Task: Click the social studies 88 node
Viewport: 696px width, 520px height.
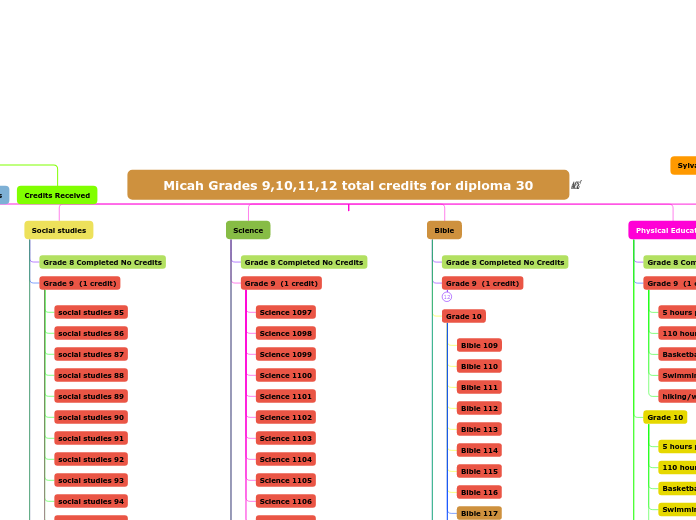Action: tap(91, 375)
